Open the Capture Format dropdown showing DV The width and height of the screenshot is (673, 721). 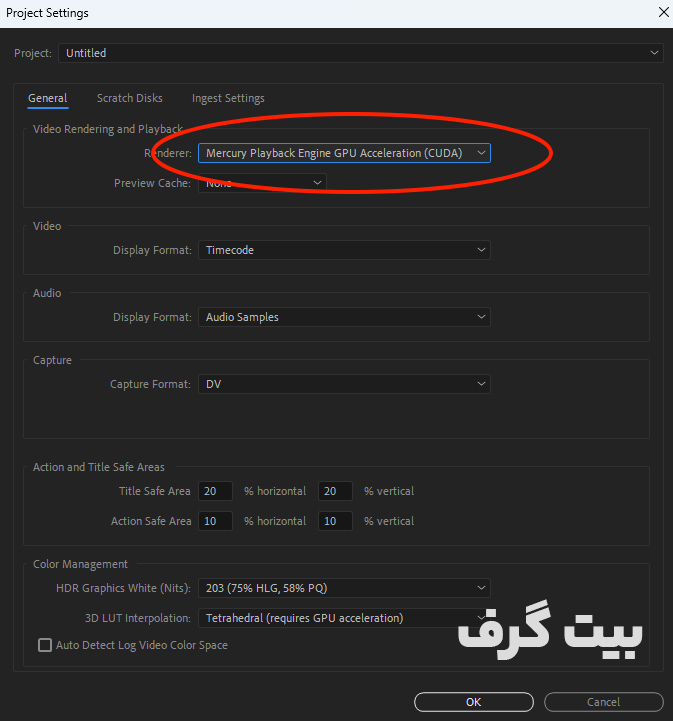point(344,384)
